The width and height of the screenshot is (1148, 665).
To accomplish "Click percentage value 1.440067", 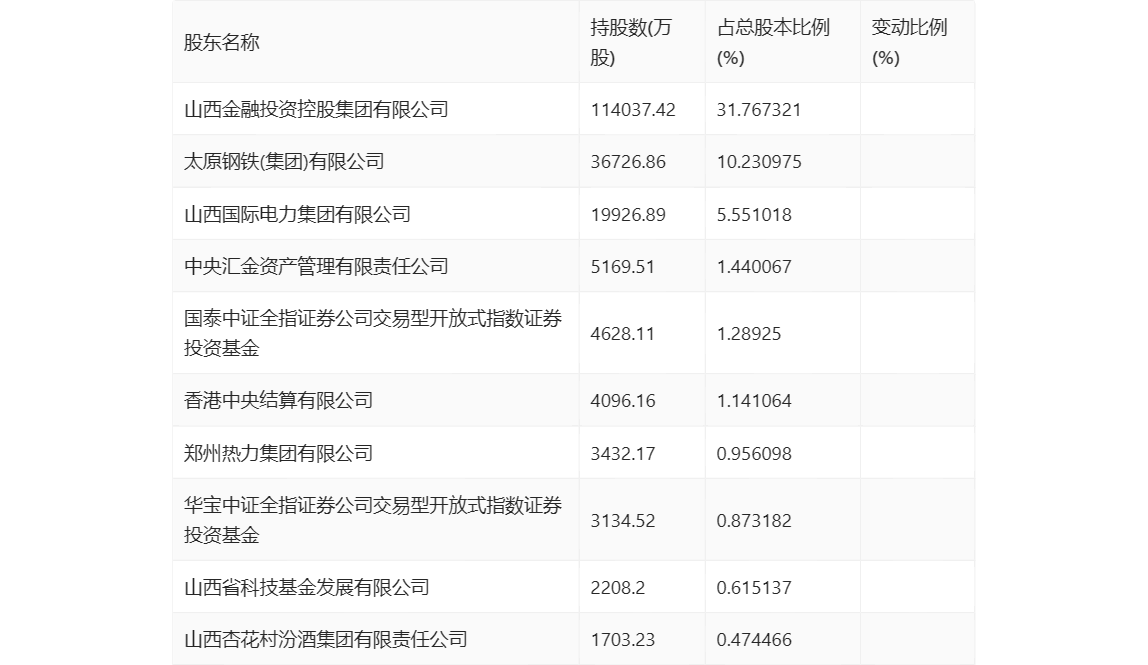I will (754, 267).
